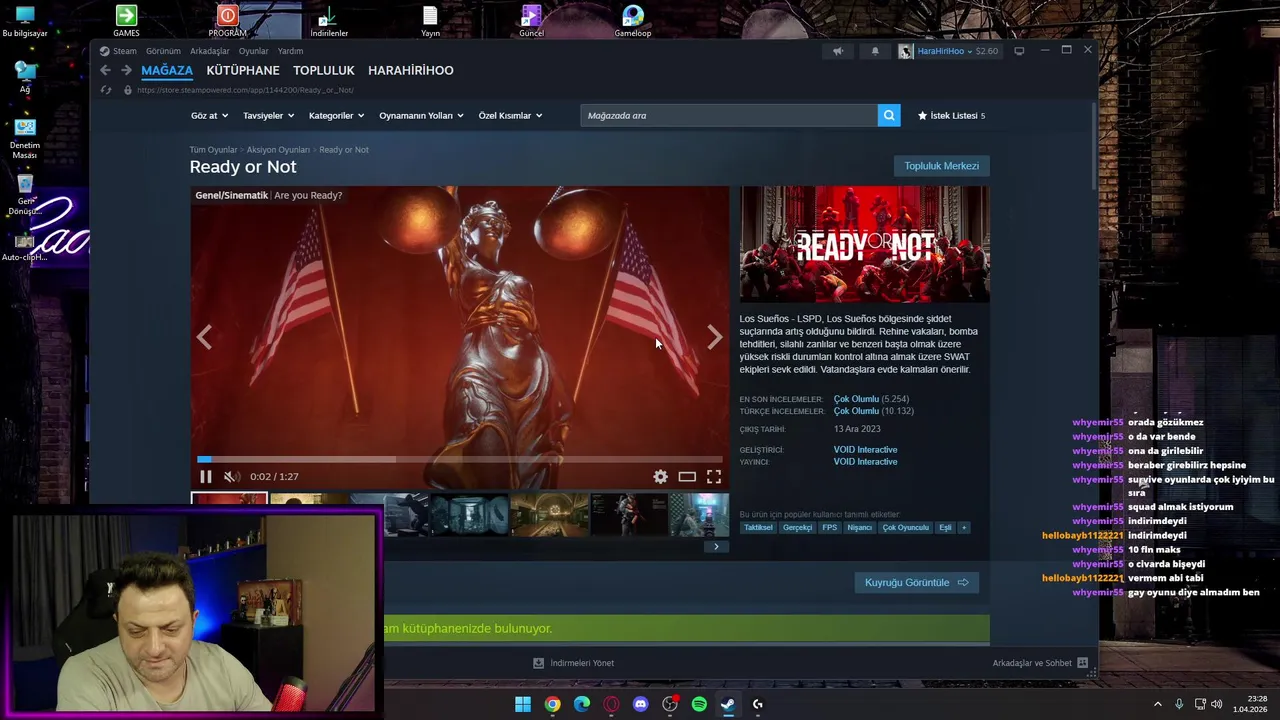The image size is (1280, 720).
Task: Show previous media with left arrow
Action: coord(204,338)
